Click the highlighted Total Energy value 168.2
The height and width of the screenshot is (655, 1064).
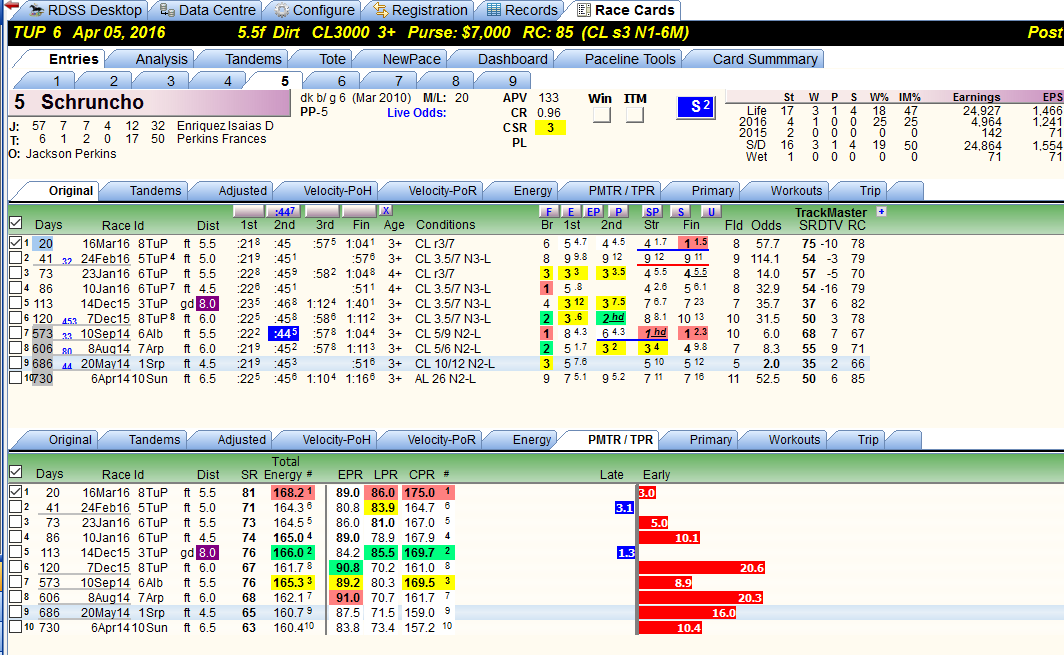292,493
